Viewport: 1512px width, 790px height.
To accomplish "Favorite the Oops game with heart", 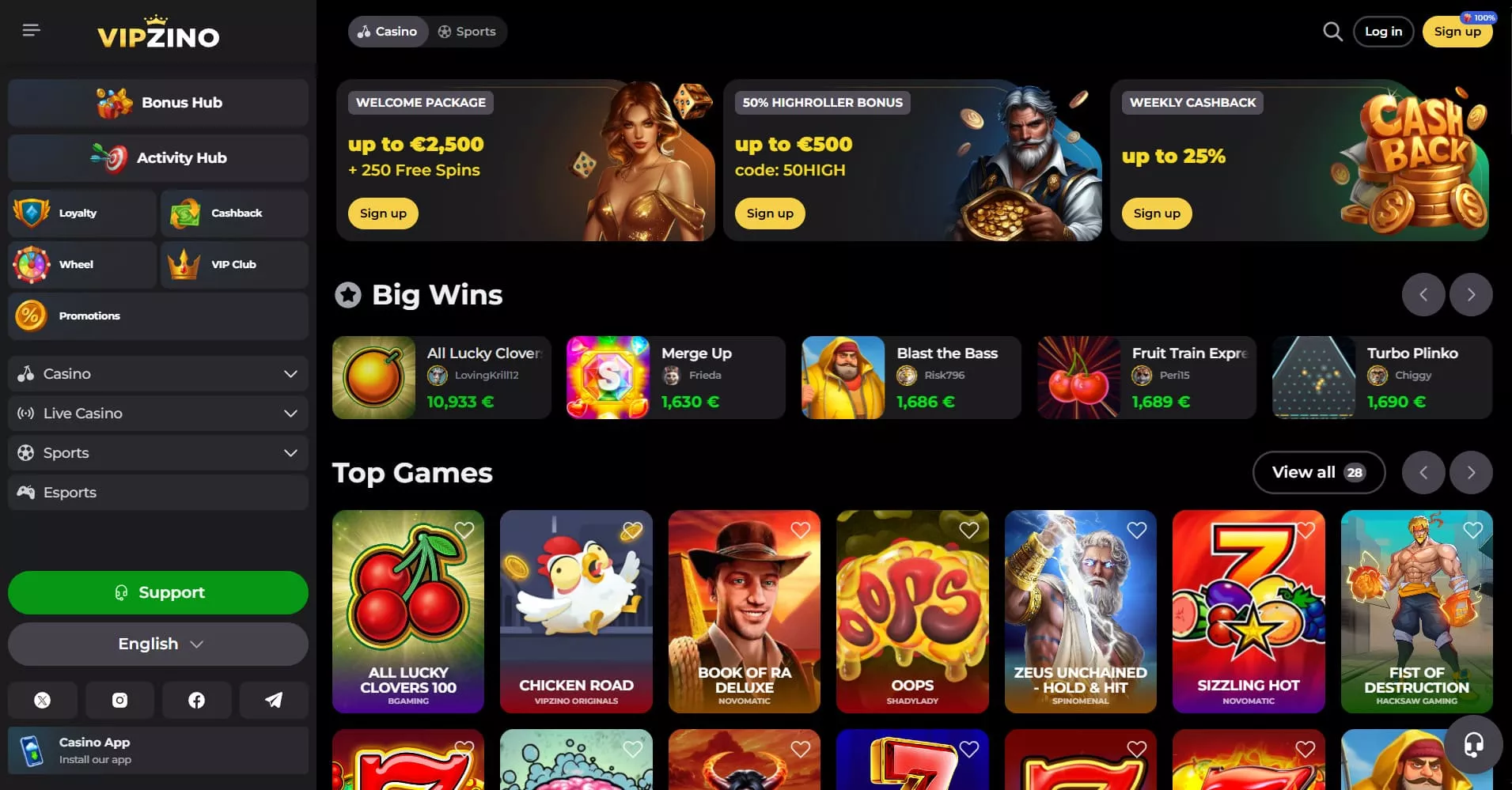I will [969, 531].
